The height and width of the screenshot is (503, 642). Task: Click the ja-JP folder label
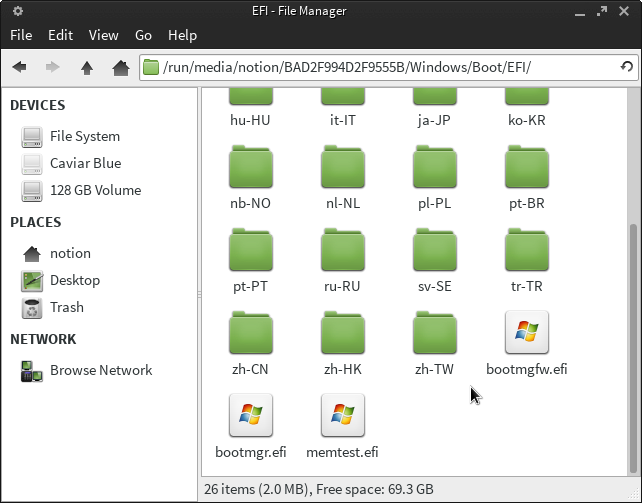coord(434,121)
